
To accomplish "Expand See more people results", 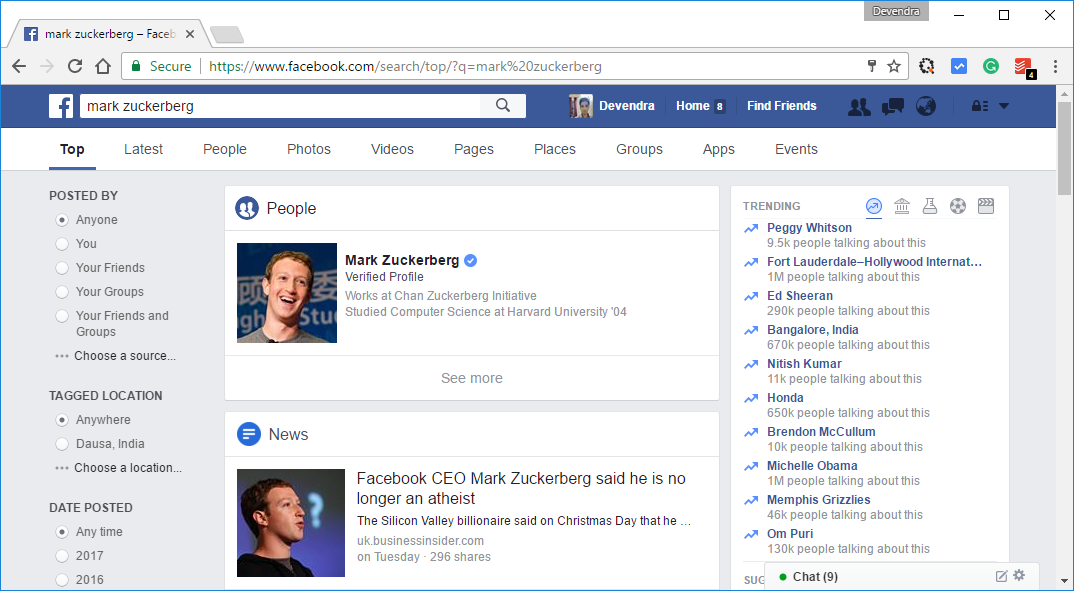I will pos(472,378).
